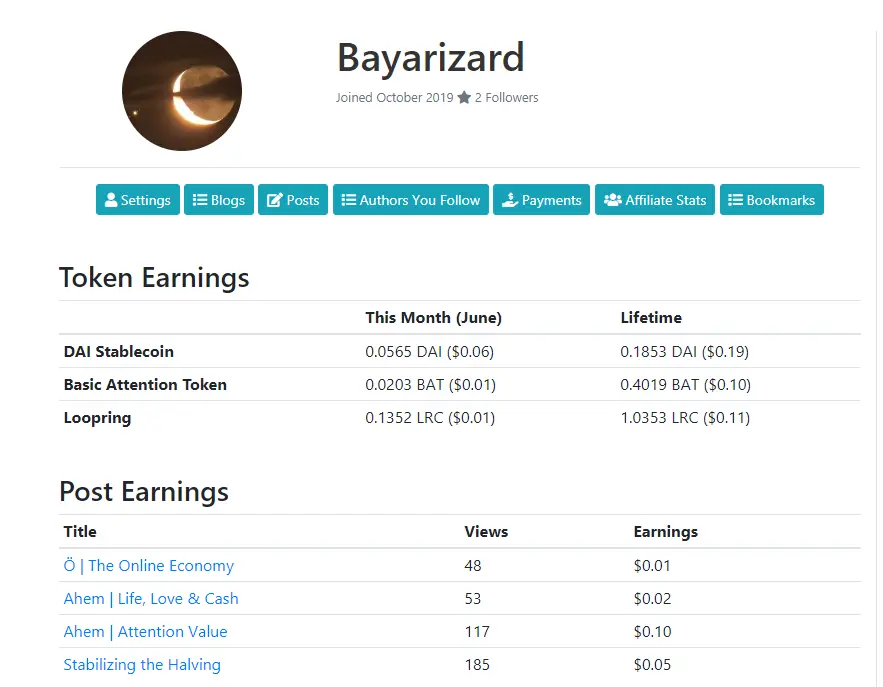
Task: Click the Authors You Follow label
Action: [420, 200]
